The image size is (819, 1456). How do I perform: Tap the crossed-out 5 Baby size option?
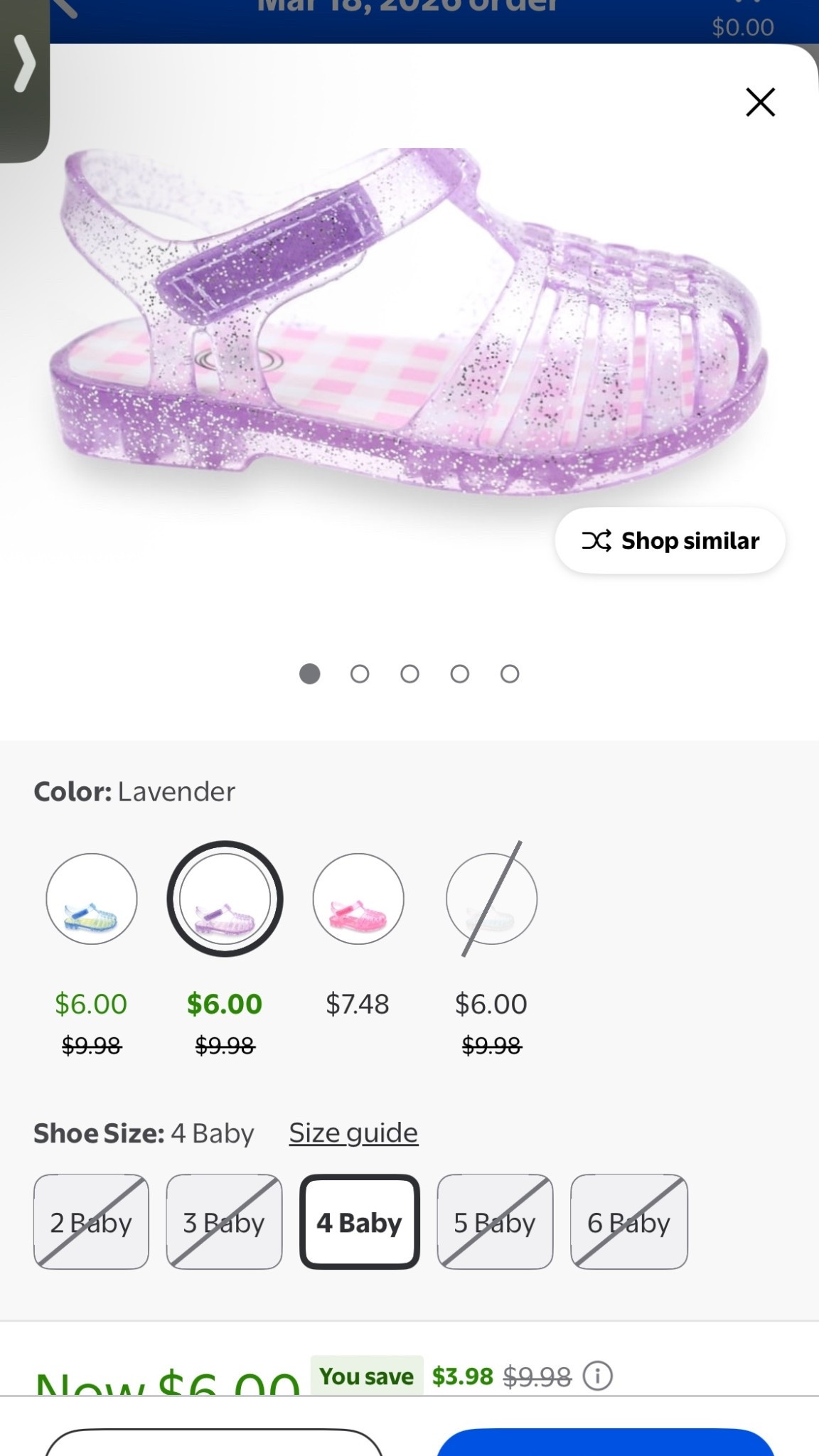[x=494, y=1221]
